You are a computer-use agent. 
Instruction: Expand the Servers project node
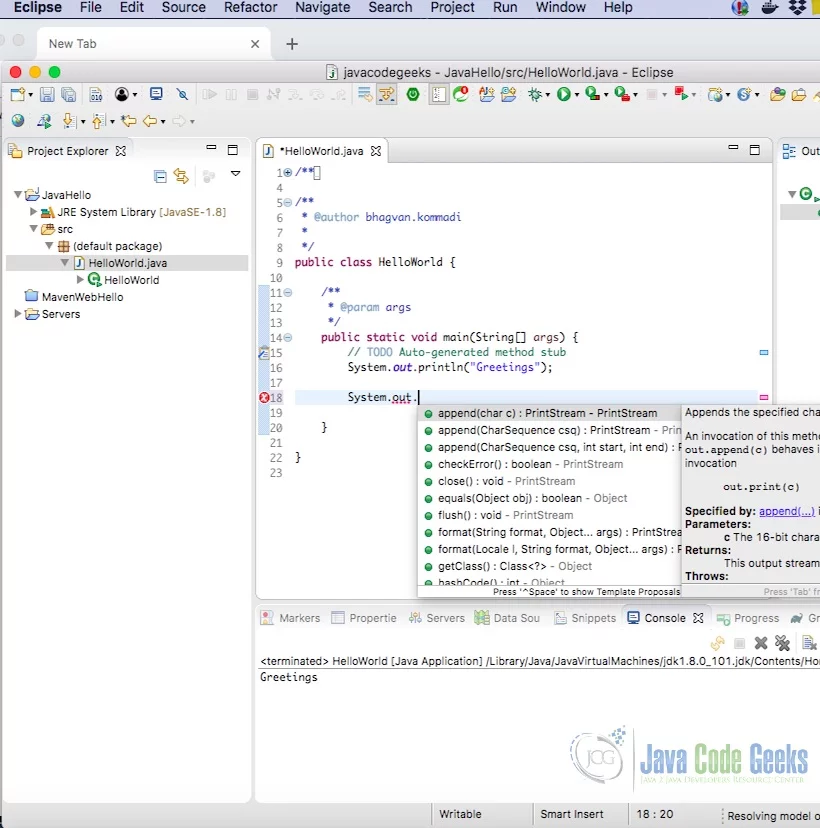17,314
